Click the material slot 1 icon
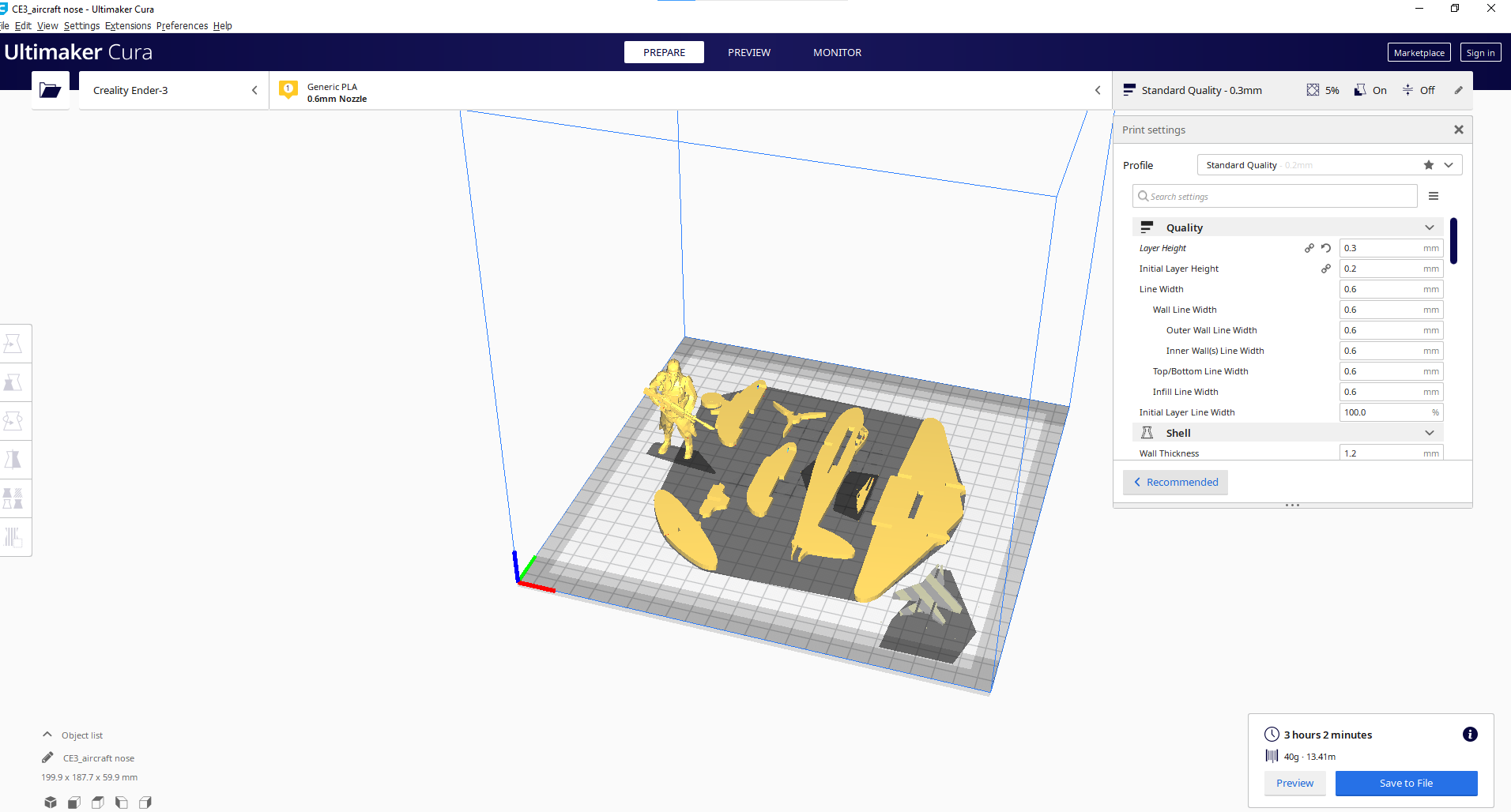The width and height of the screenshot is (1511, 812). pos(288,90)
